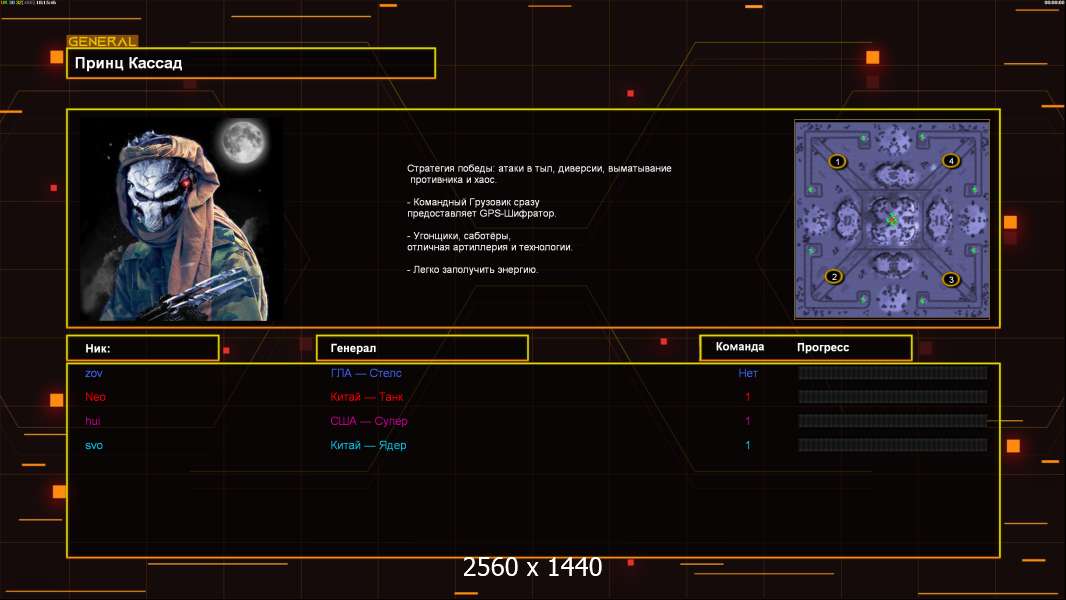Click the progress bar for player zov
The width and height of the screenshot is (1066, 600).
[x=892, y=373]
